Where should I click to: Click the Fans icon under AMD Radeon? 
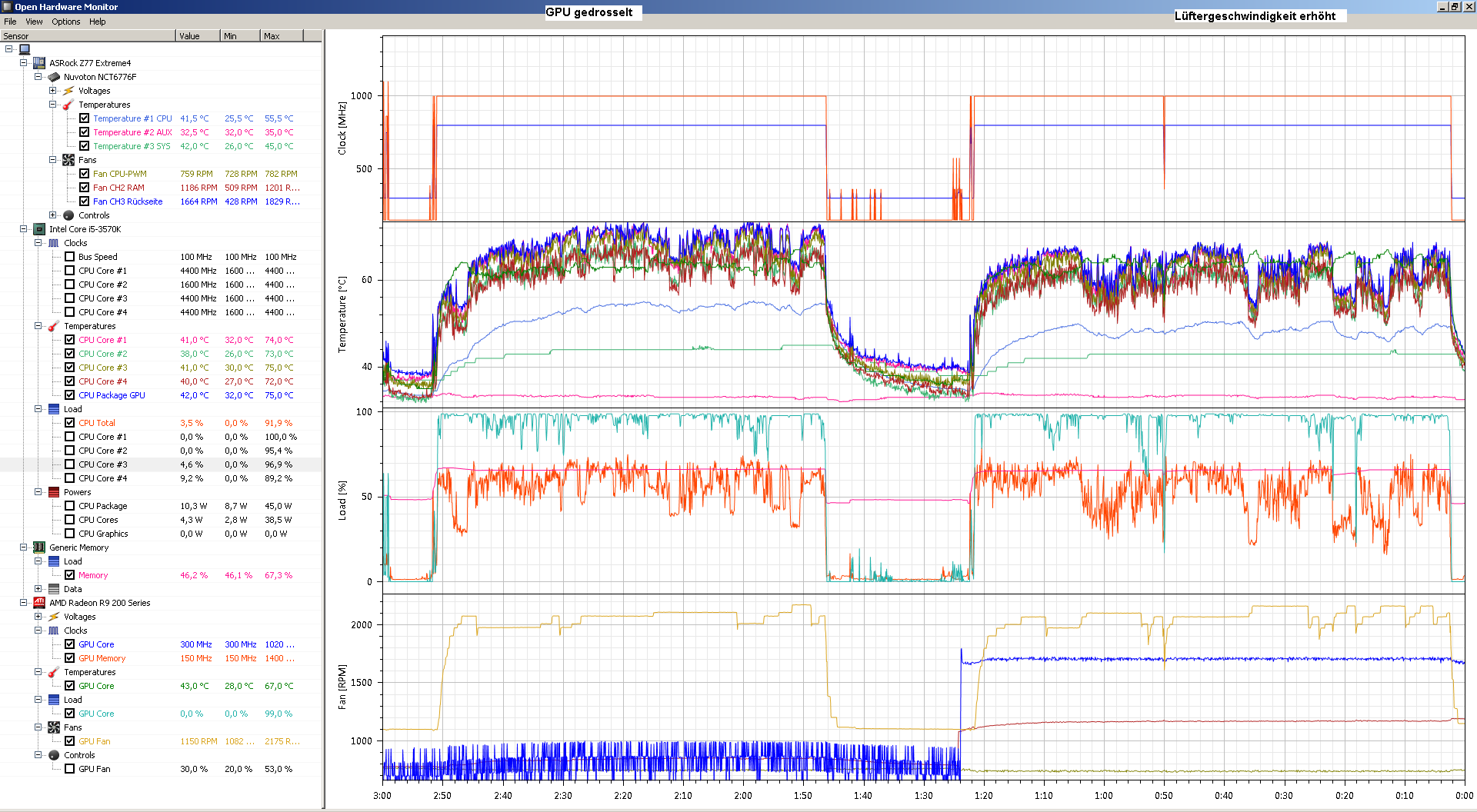coord(54,727)
